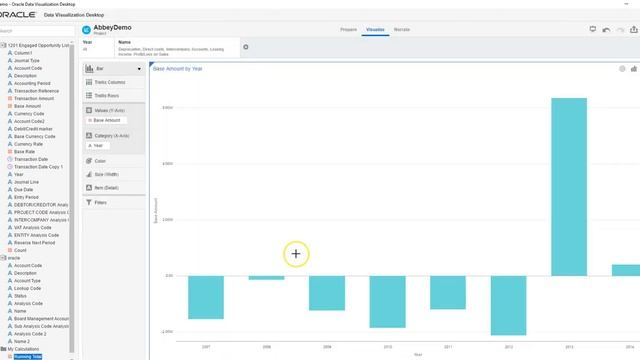Select the Journal Line column
The image size is (640, 360).
(x=26, y=182)
